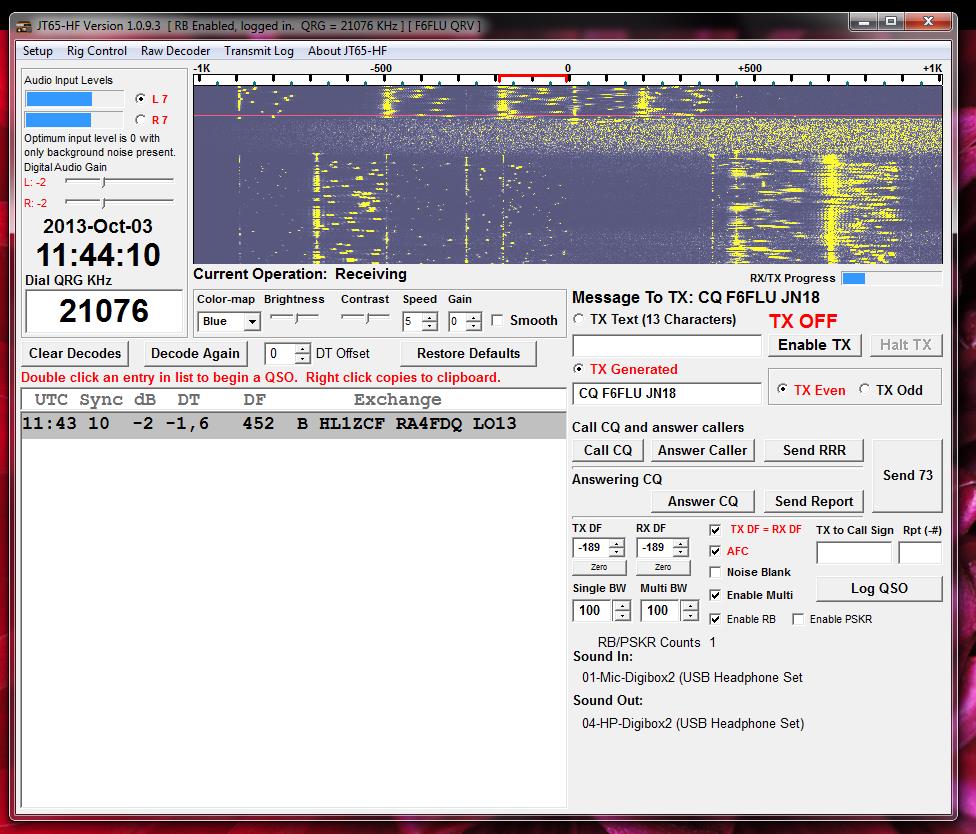Open the About JT65-HF menu
976x834 pixels.
[x=347, y=51]
